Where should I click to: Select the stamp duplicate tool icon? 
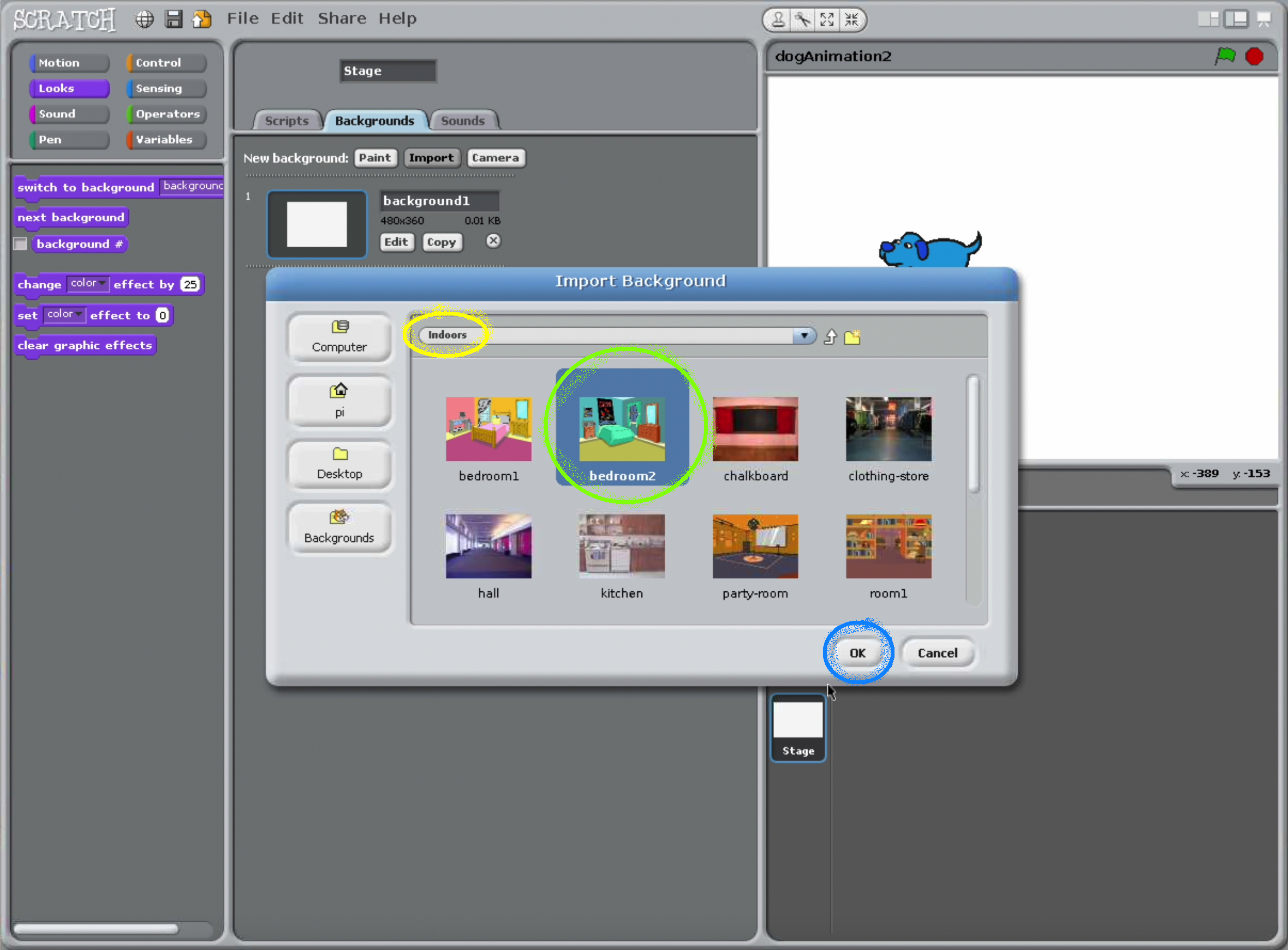pyautogui.click(x=778, y=20)
